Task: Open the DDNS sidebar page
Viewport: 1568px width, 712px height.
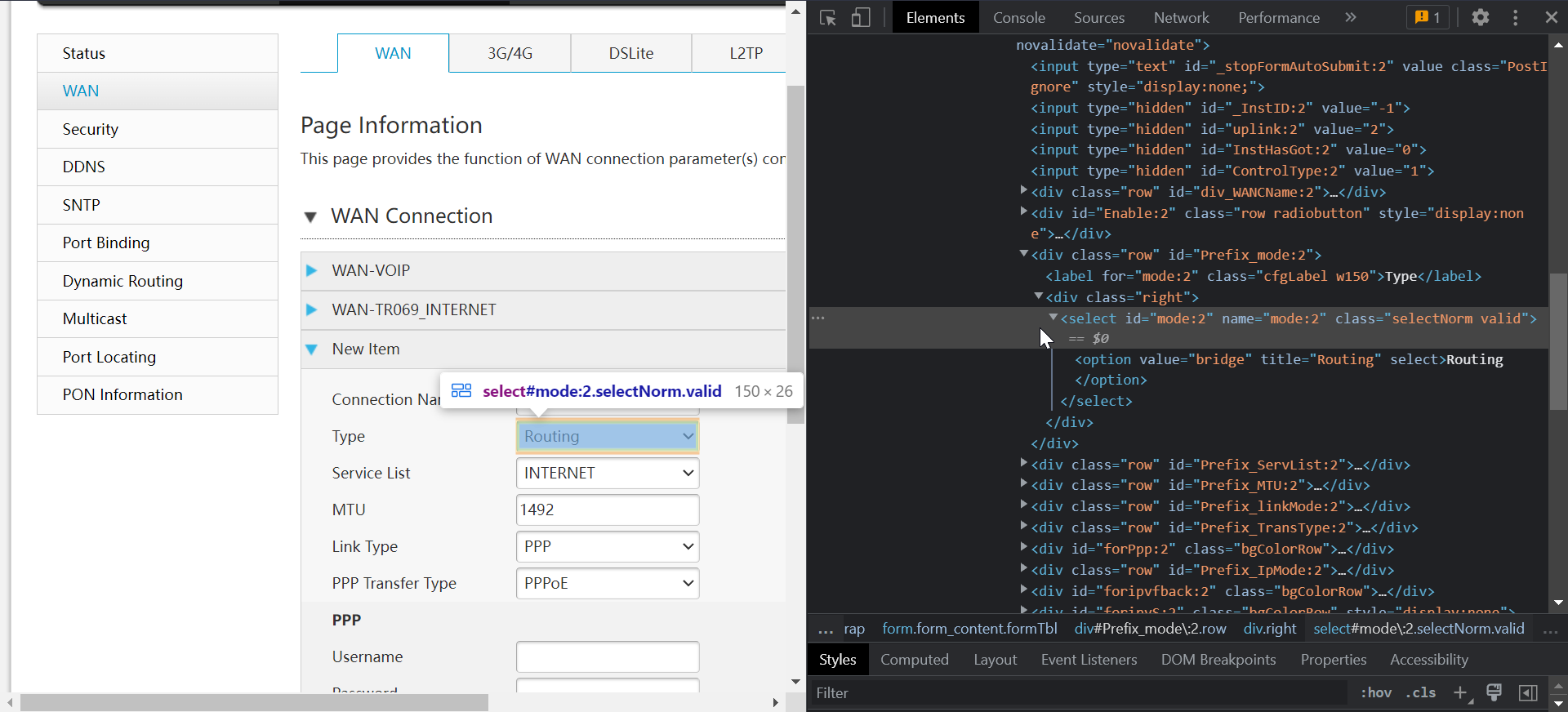Action: [158, 167]
